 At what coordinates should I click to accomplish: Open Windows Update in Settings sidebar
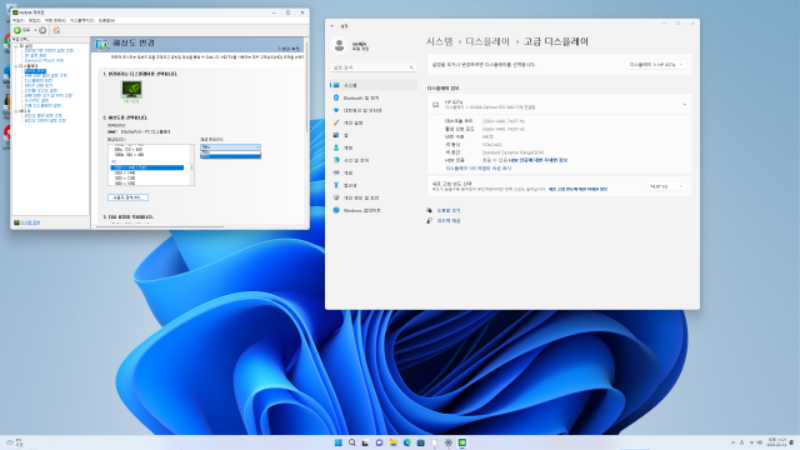(373, 210)
